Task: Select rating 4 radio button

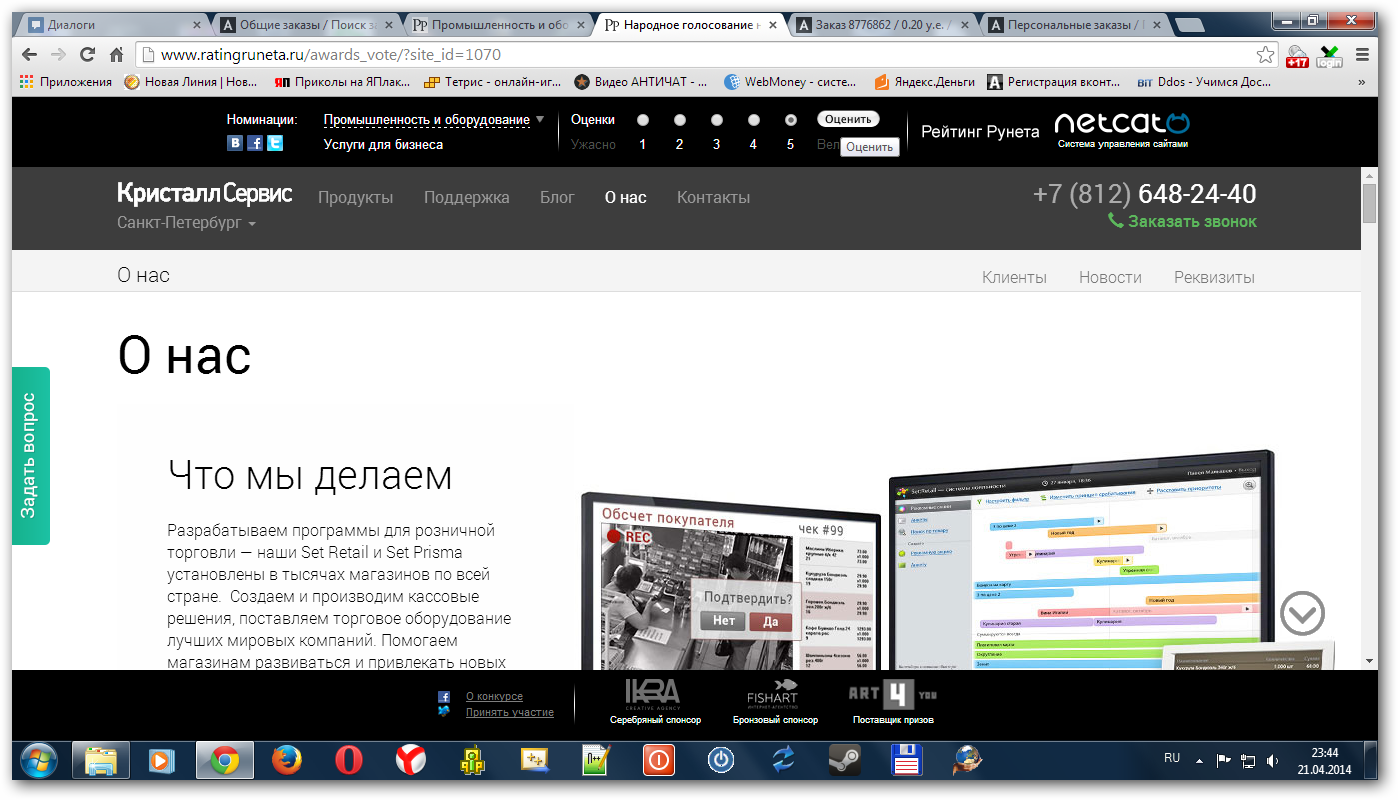Action: (754, 120)
